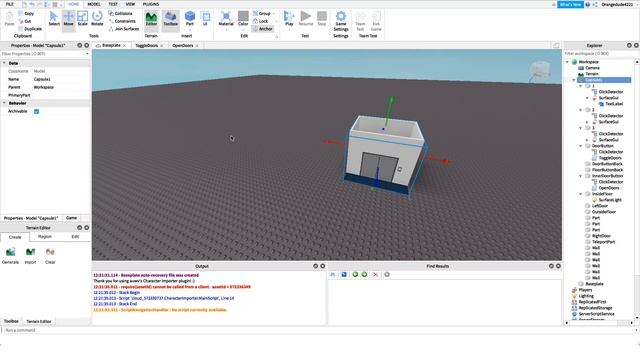The height and width of the screenshot is (360, 640).
Task: Select the Baseplate item in Explorer
Action: [594, 284]
